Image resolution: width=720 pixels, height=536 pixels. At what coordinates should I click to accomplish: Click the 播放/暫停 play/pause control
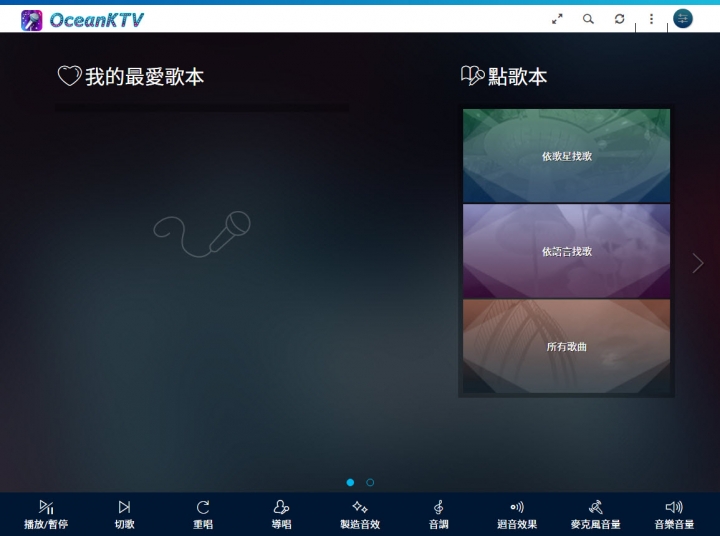coord(46,514)
